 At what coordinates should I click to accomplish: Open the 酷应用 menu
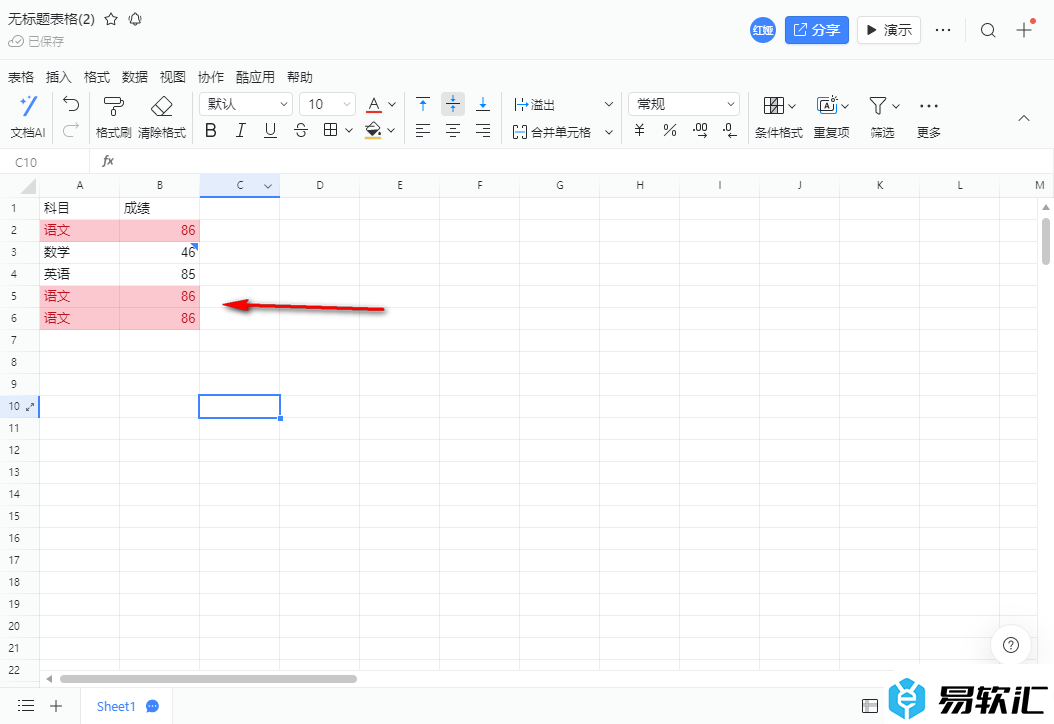point(255,77)
